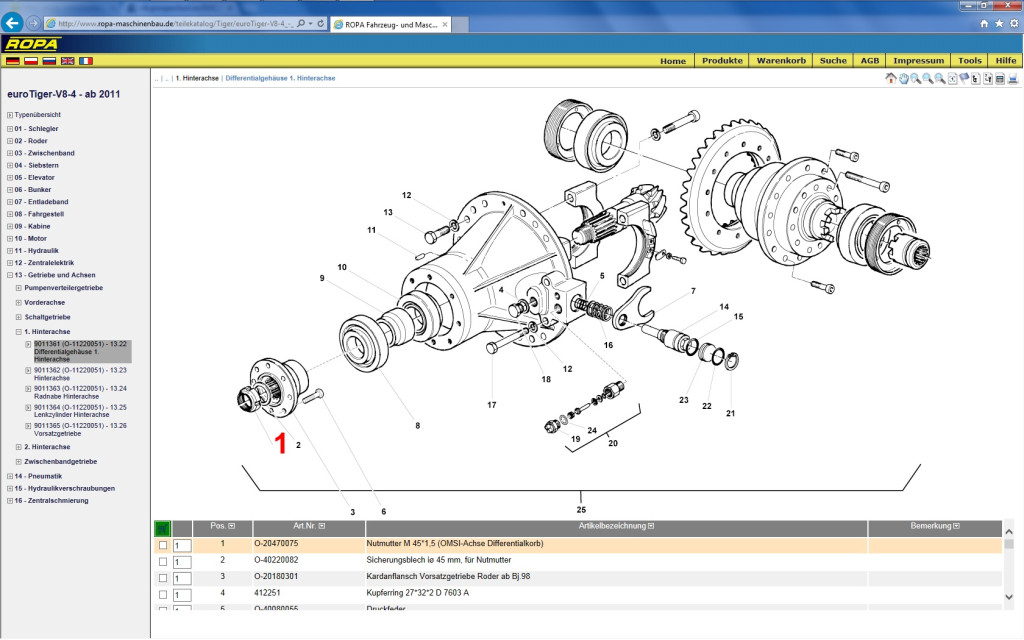Expand the 2. Hinterachse subnode
Screen dimensions: 1024x640
coord(18,447)
